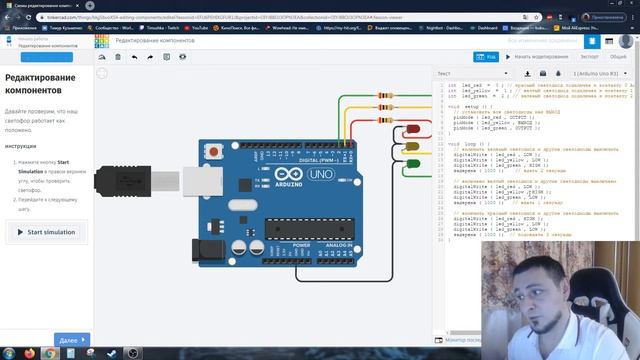Open the lessons panel phone icon
Image resolution: width=640 pixels, height=360 pixels.
click(9, 41)
